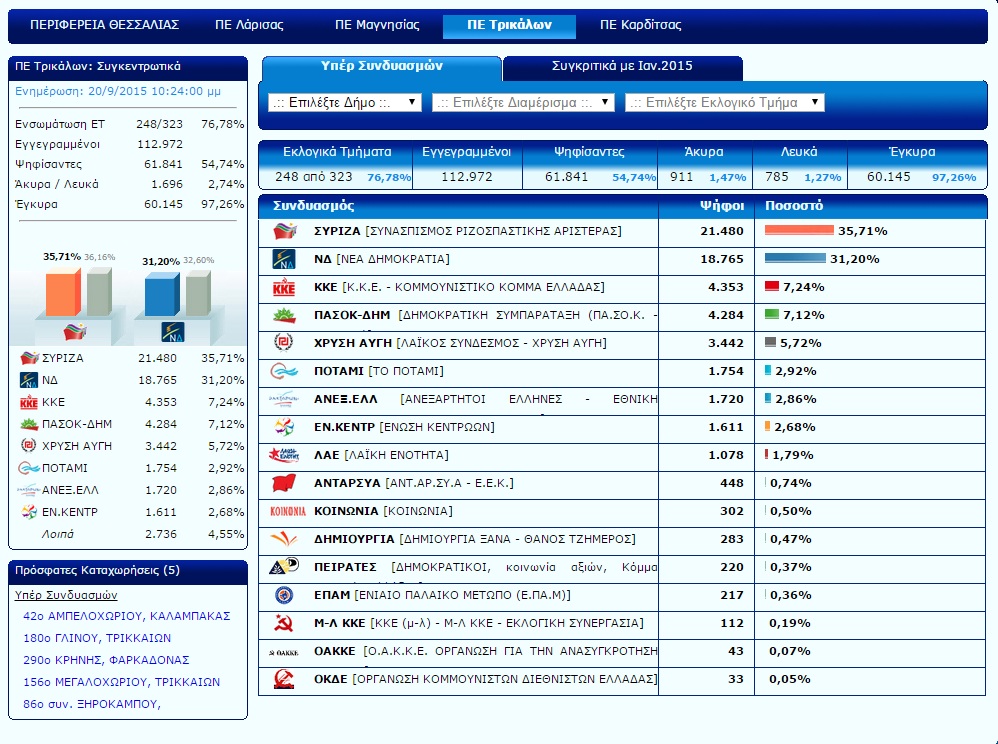Open 86ο συν. ΞΗΡΟΚΑΜΠΟΥ entry
This screenshot has width=998, height=744.
pos(92,704)
